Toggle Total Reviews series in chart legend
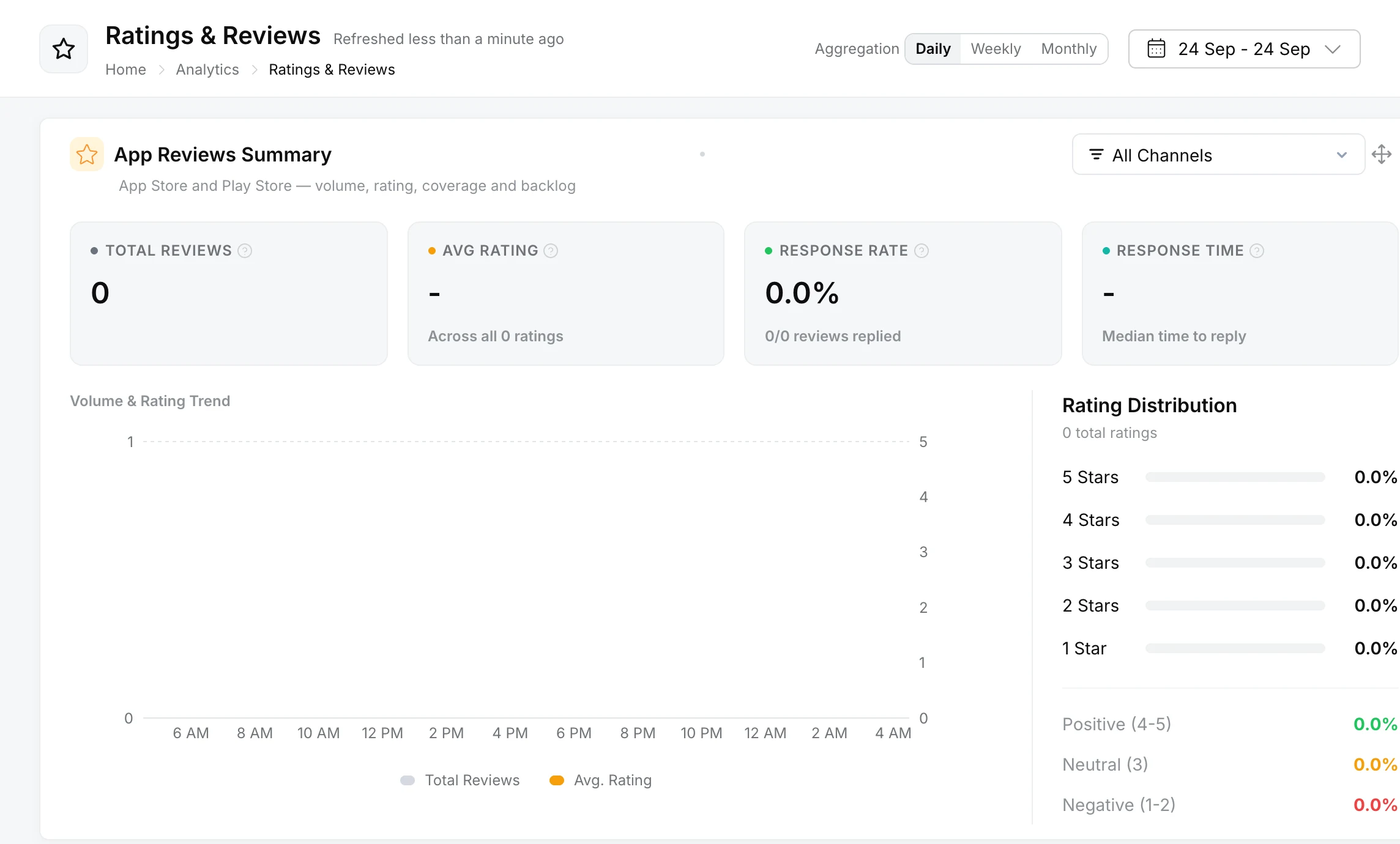This screenshot has height=844, width=1400. (x=460, y=780)
